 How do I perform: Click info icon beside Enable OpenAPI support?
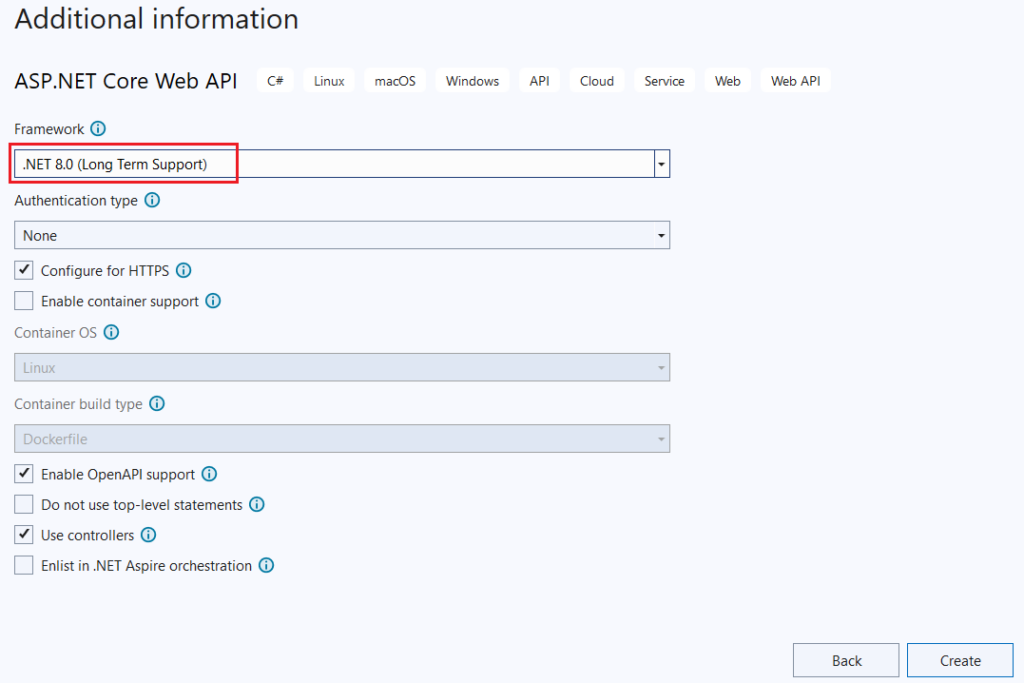pos(209,474)
